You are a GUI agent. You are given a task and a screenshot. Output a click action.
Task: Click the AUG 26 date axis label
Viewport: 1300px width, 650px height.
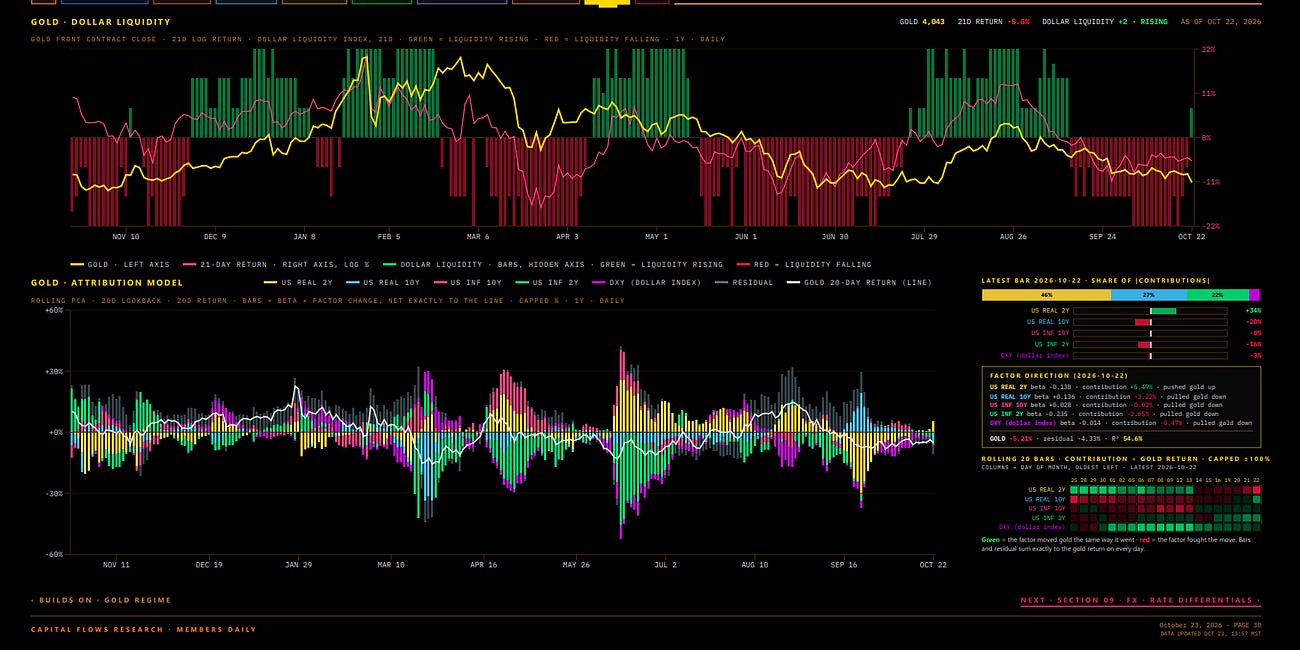[1013, 237]
